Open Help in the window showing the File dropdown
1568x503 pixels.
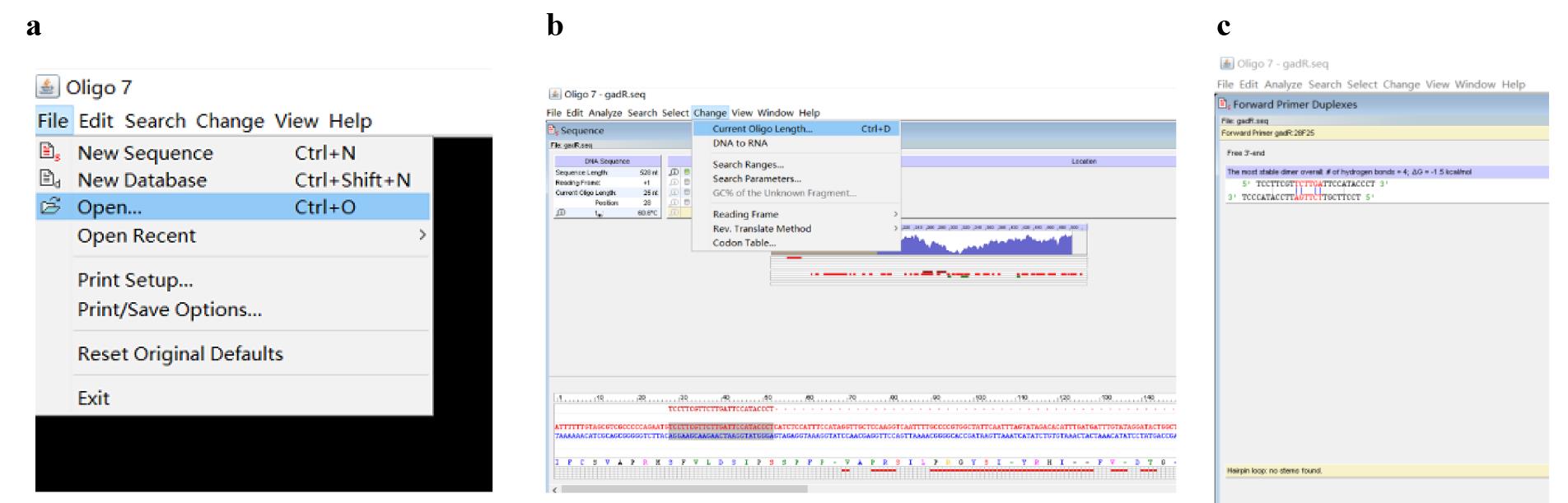coord(350,121)
